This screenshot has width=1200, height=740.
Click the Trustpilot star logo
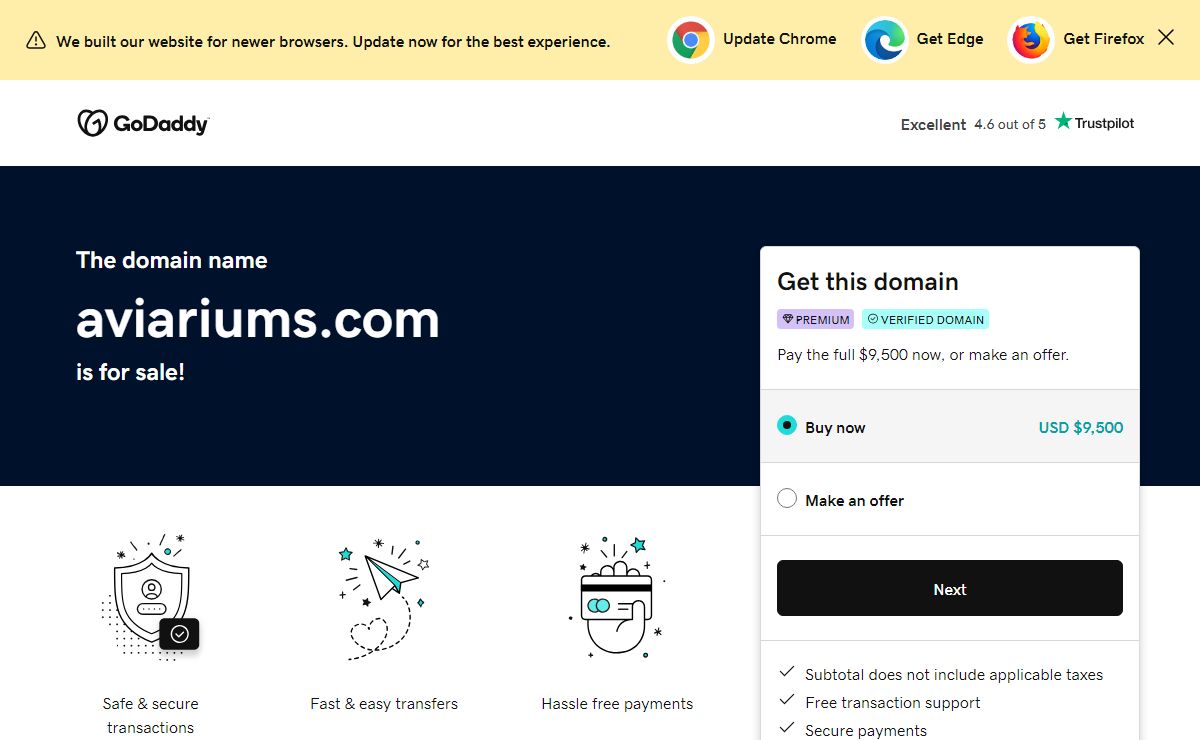coord(1063,121)
